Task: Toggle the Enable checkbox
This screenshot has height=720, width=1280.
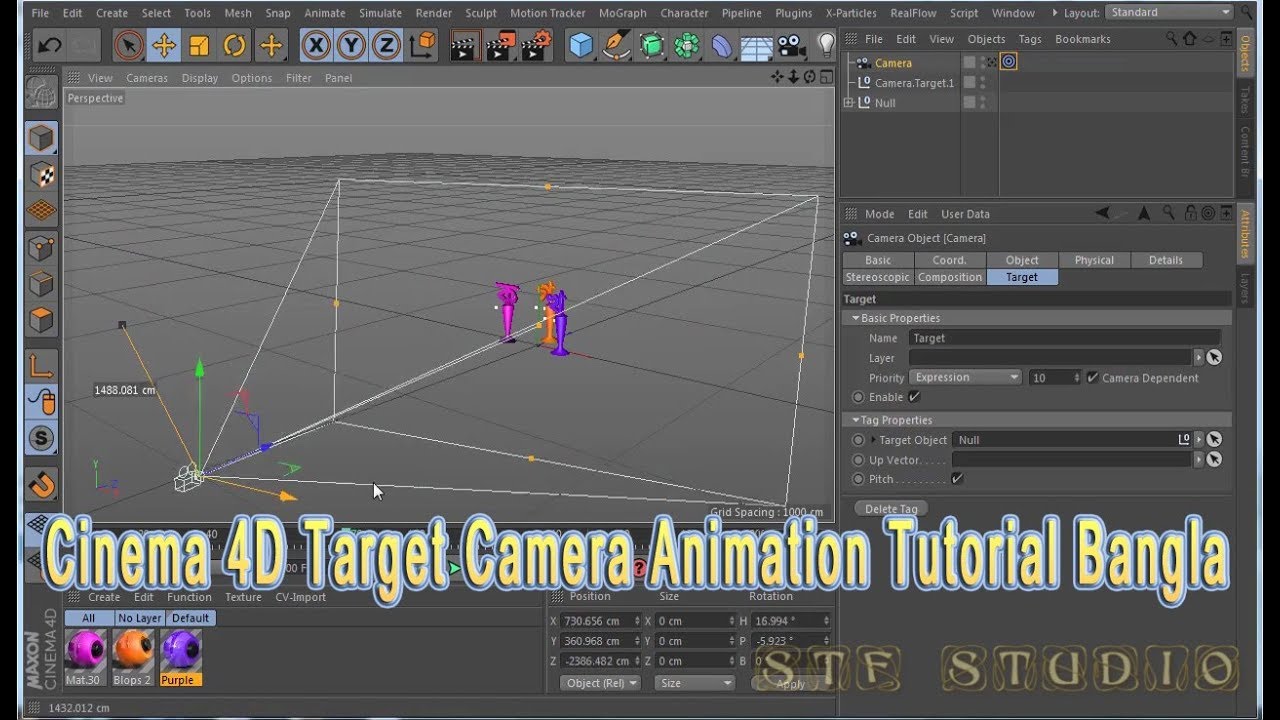Action: pos(914,397)
